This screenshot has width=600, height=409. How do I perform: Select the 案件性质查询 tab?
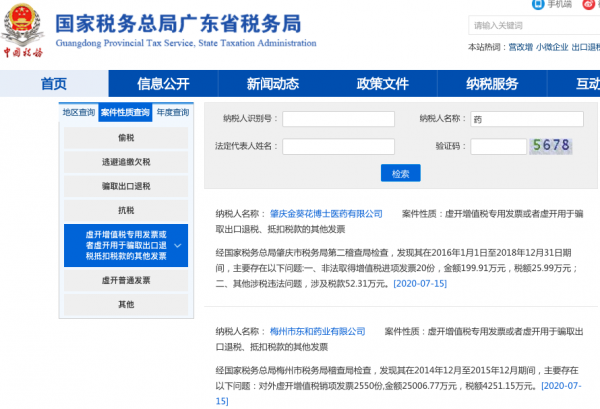(125, 113)
